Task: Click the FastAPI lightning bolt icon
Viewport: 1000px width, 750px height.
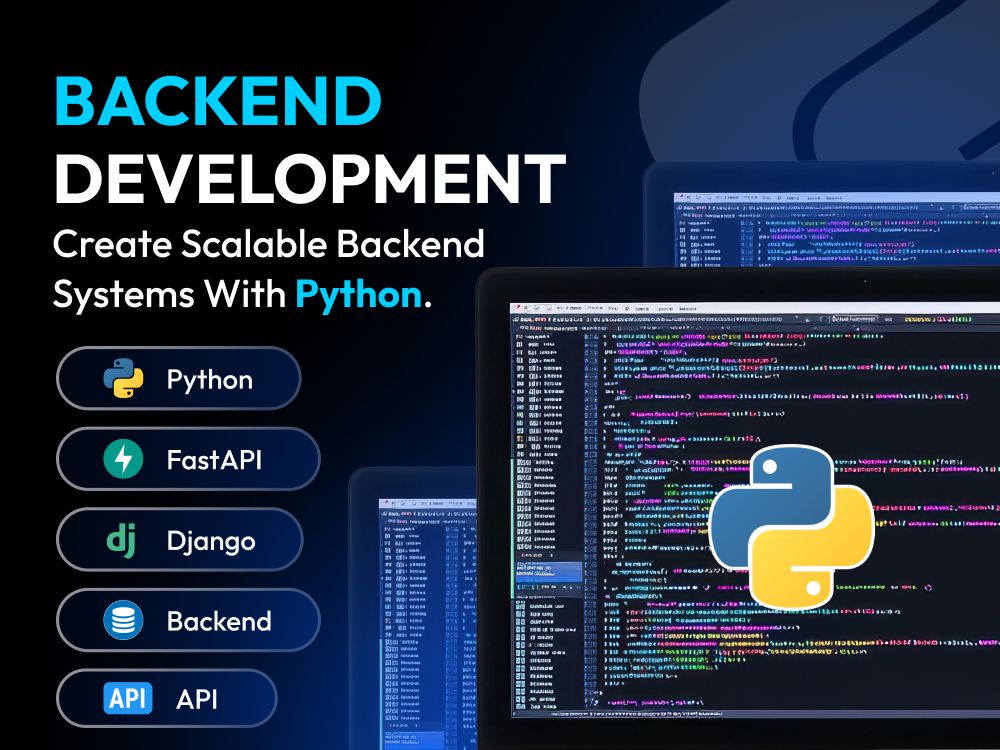Action: tap(123, 459)
